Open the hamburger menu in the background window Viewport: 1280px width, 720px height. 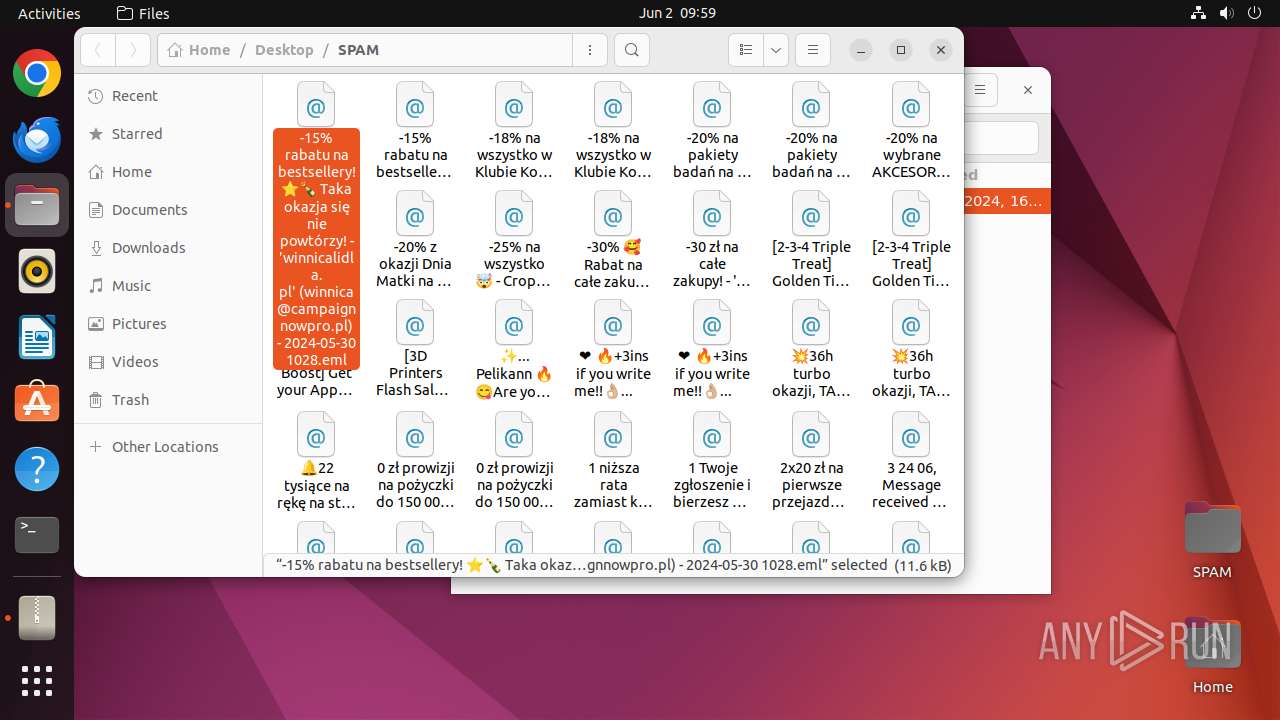980,90
